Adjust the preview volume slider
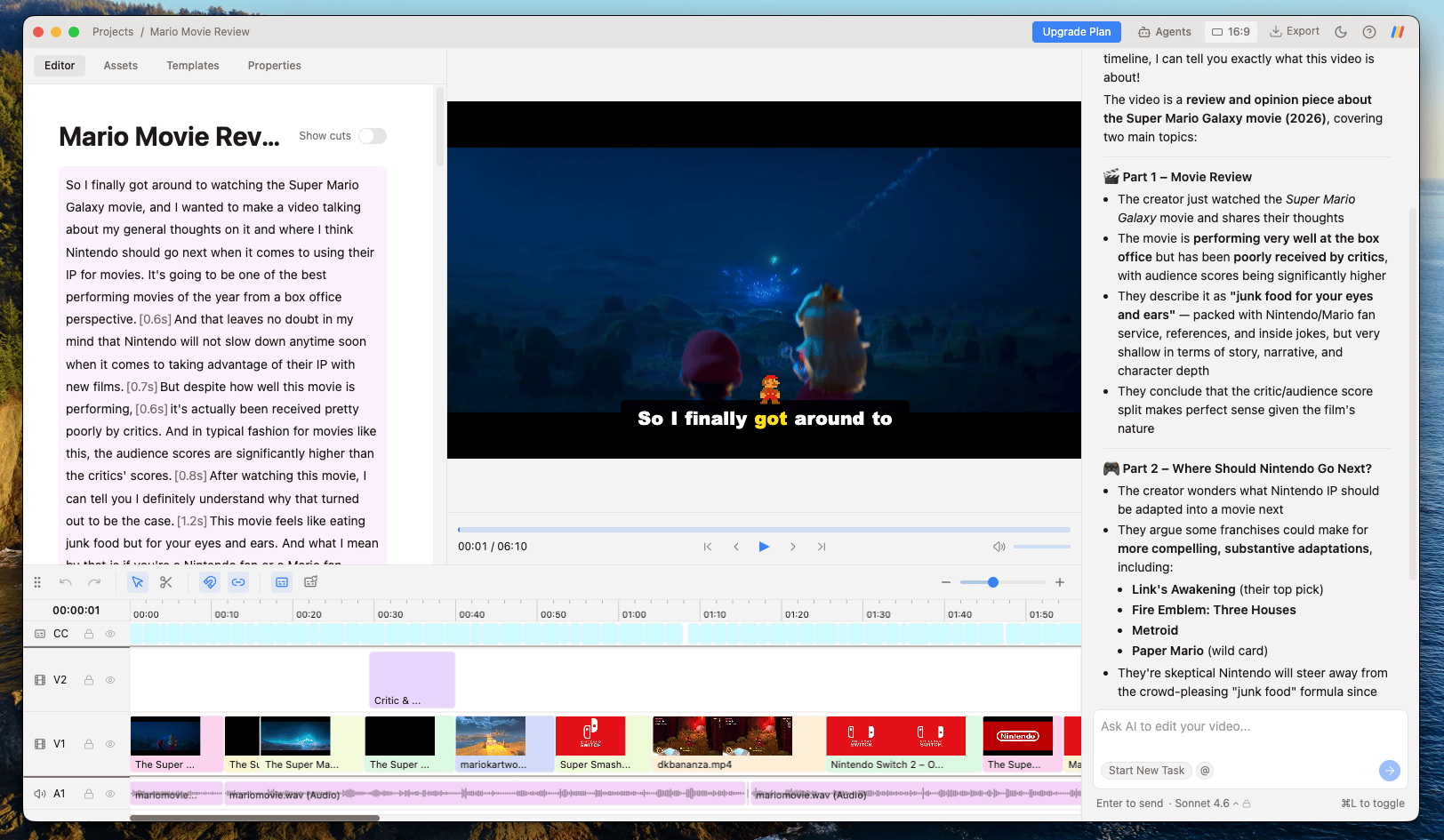The width and height of the screenshot is (1444, 840). click(1042, 547)
